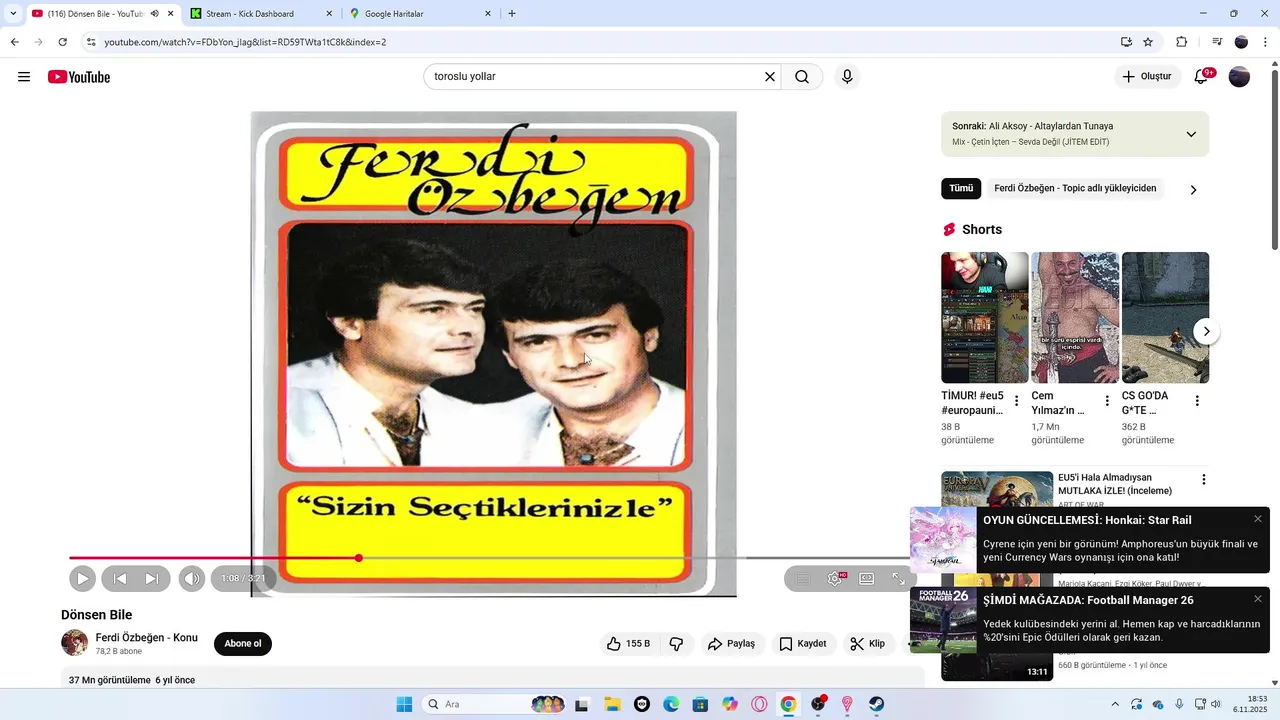The height and width of the screenshot is (720, 1280).
Task: Show more filter chips with the arrow
Action: click(1193, 190)
